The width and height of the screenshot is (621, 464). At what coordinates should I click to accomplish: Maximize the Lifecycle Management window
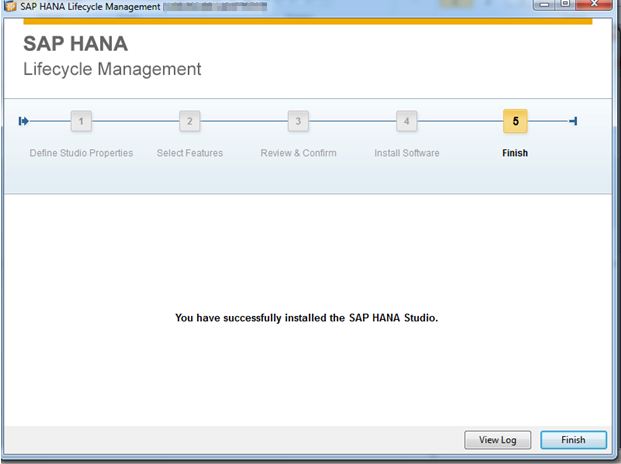[566, 4]
